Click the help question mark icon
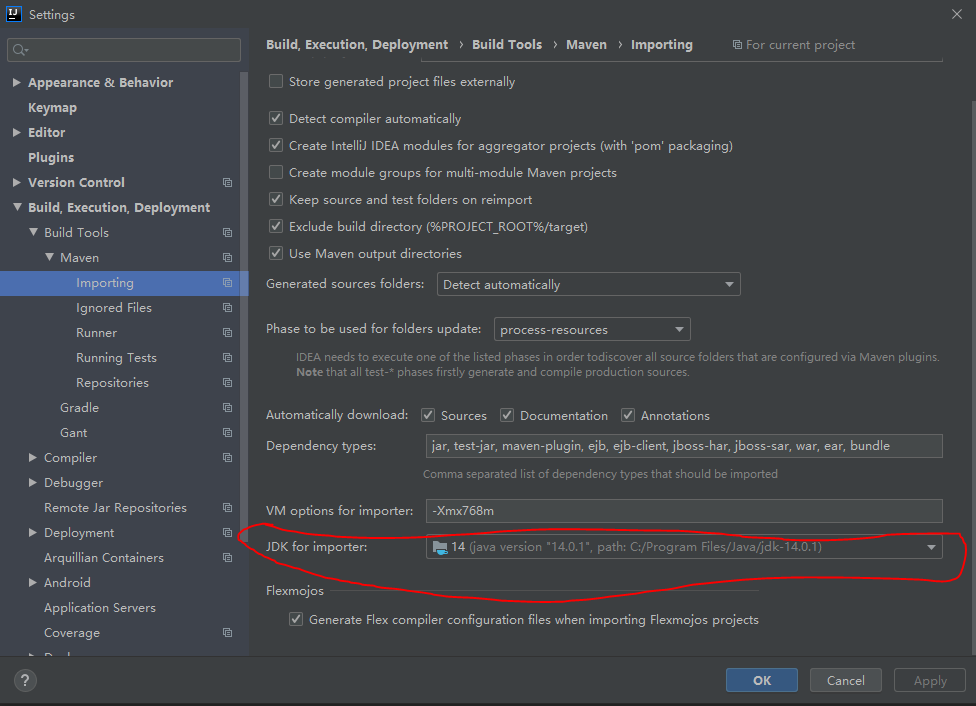Image resolution: width=976 pixels, height=706 pixels. 24,680
